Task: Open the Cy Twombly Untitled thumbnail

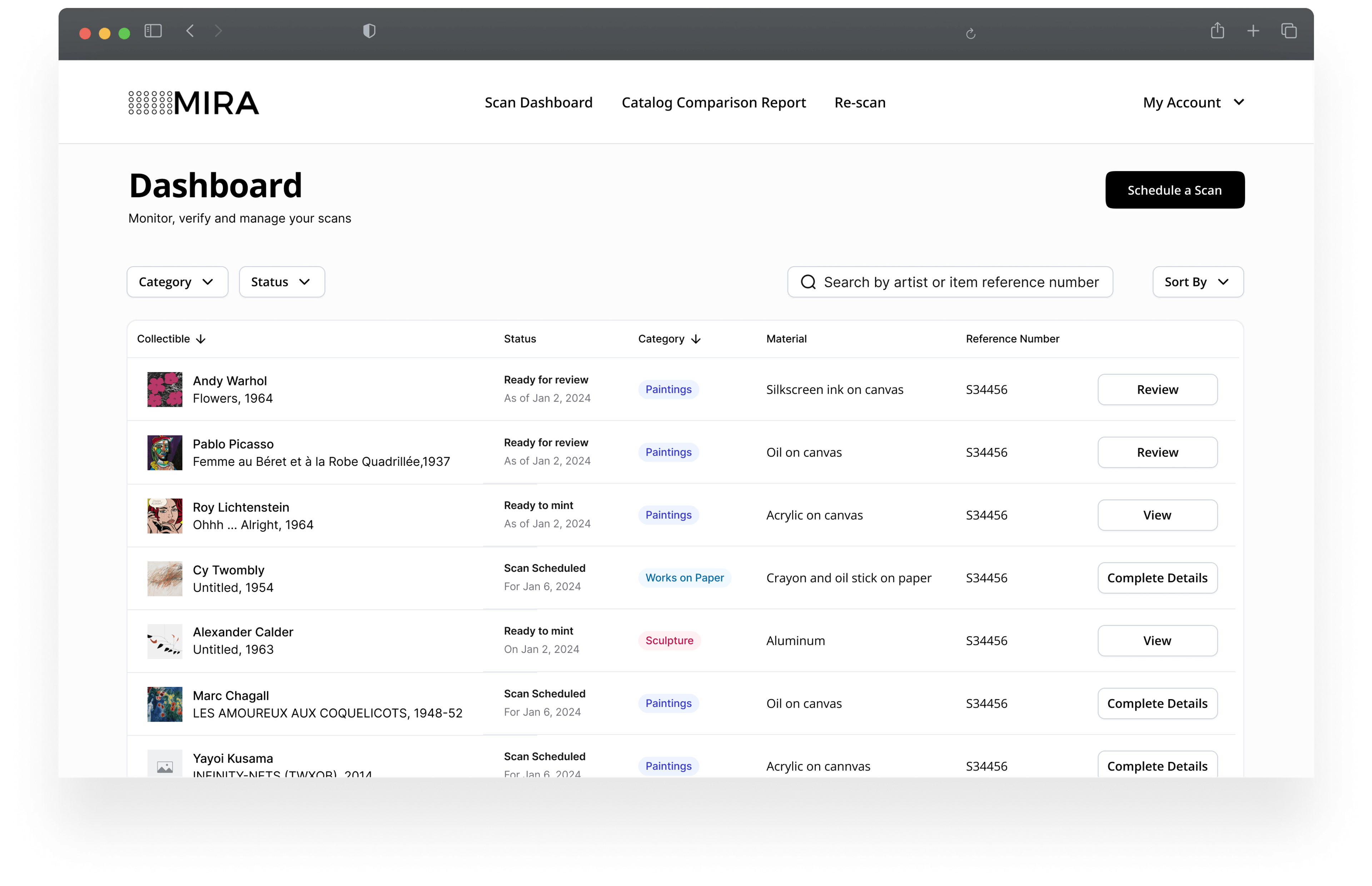Action: click(164, 578)
